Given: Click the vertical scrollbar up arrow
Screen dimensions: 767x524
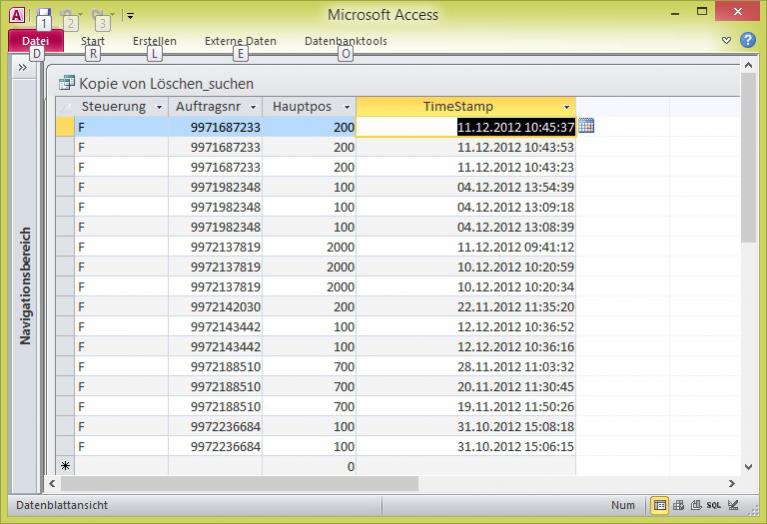Looking at the screenshot, I should (x=748, y=65).
